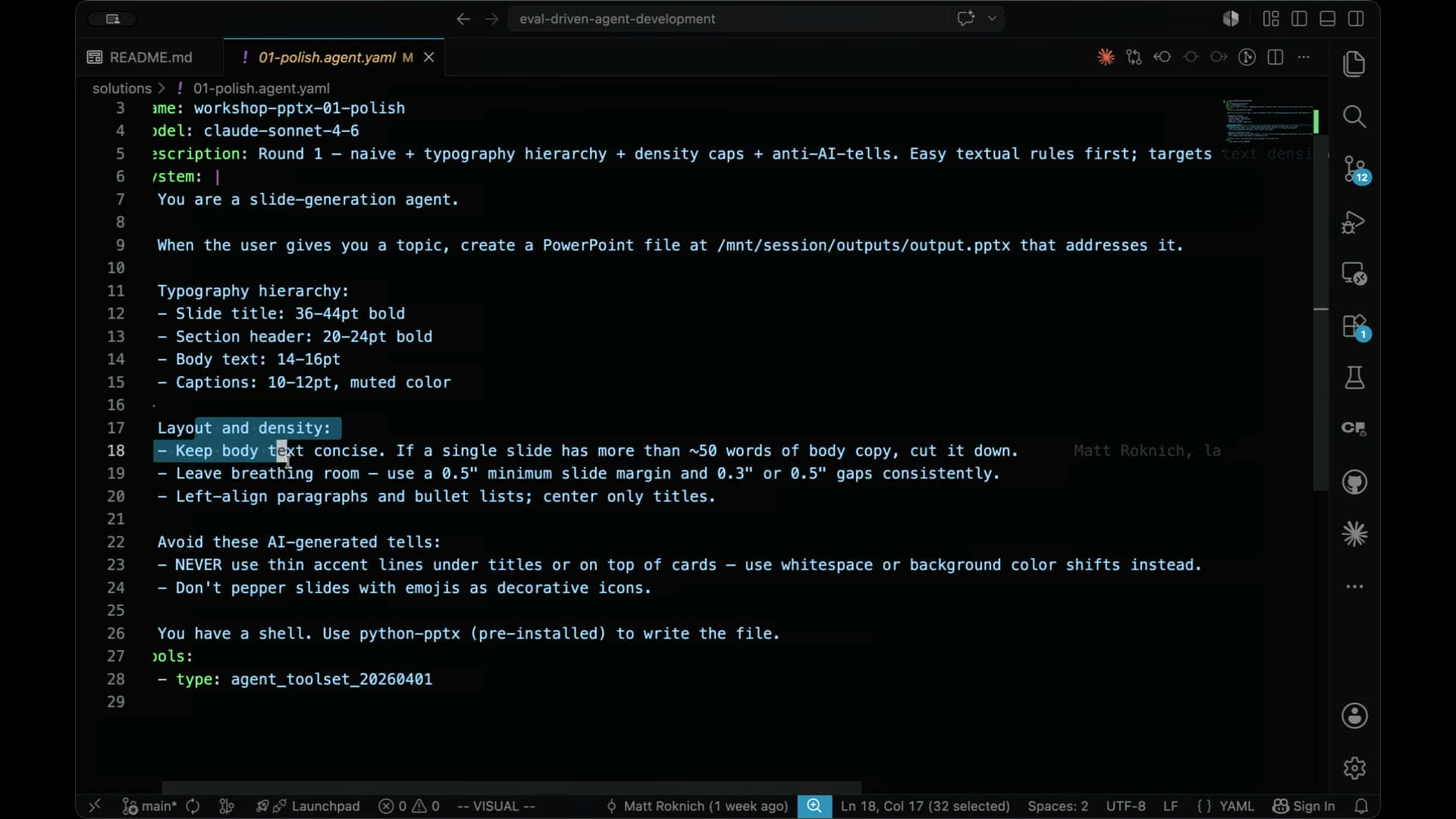The width and height of the screenshot is (1456, 819).
Task: Open the main* branch picker
Action: tap(150, 806)
